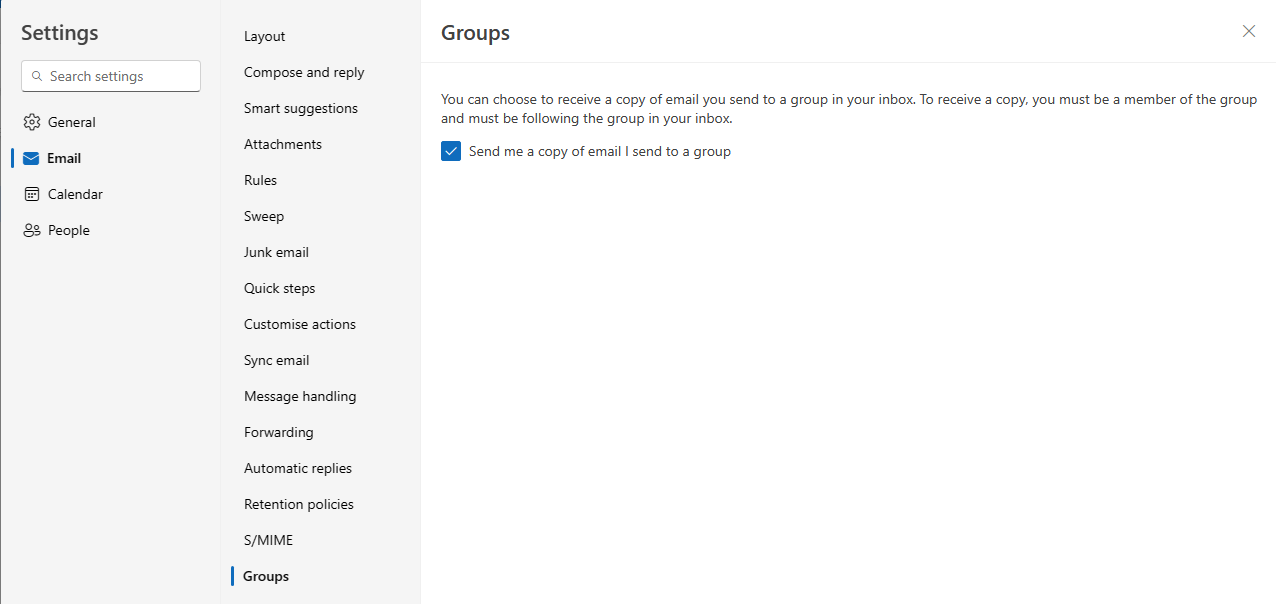Open People settings category

click(x=110, y=230)
